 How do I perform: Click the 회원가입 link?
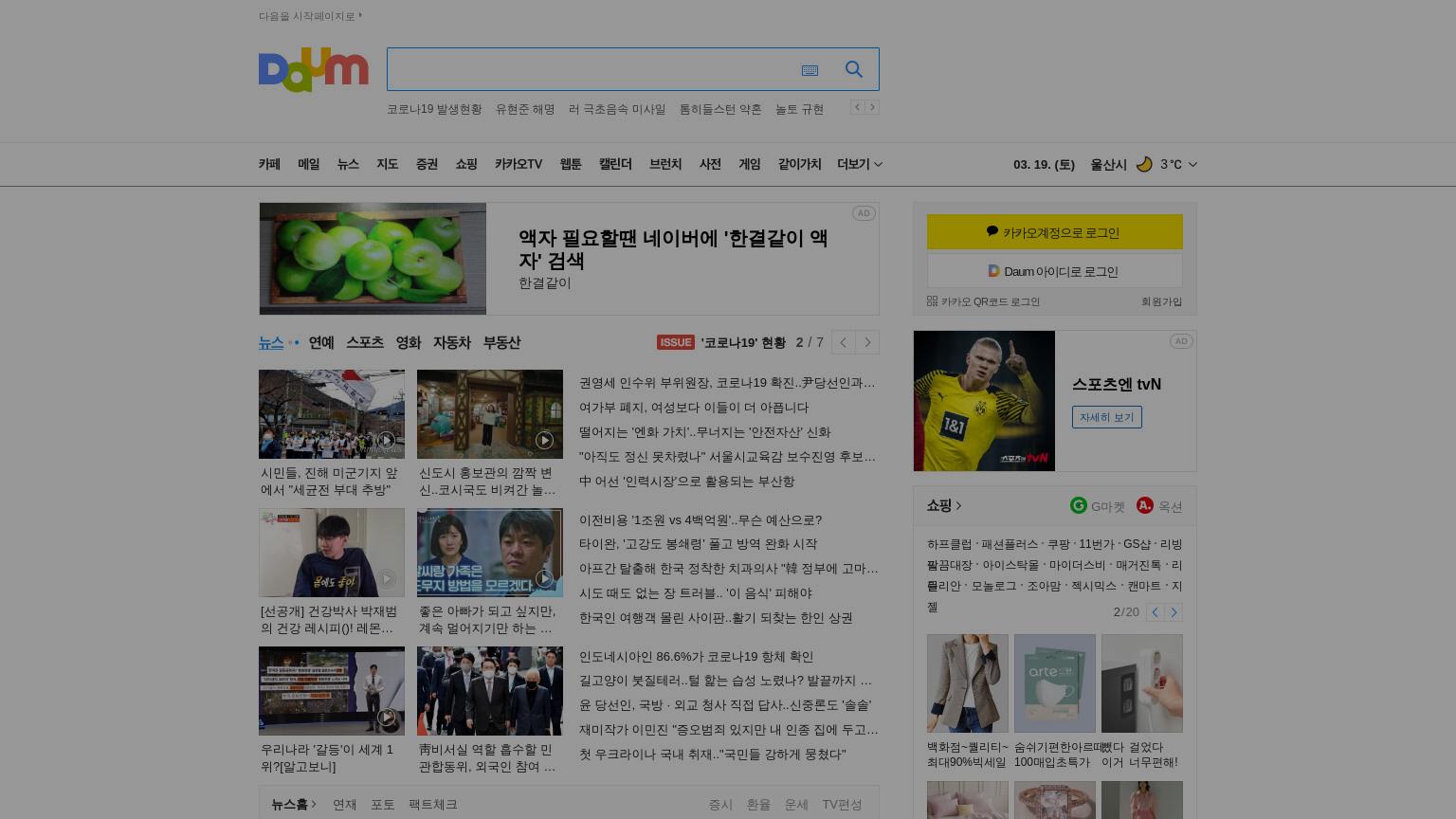[1161, 301]
